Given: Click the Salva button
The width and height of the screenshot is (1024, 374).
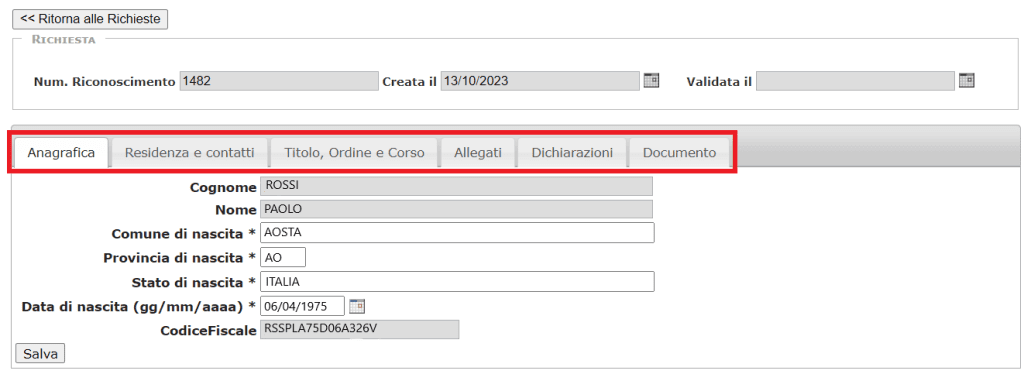Looking at the screenshot, I should (40, 354).
